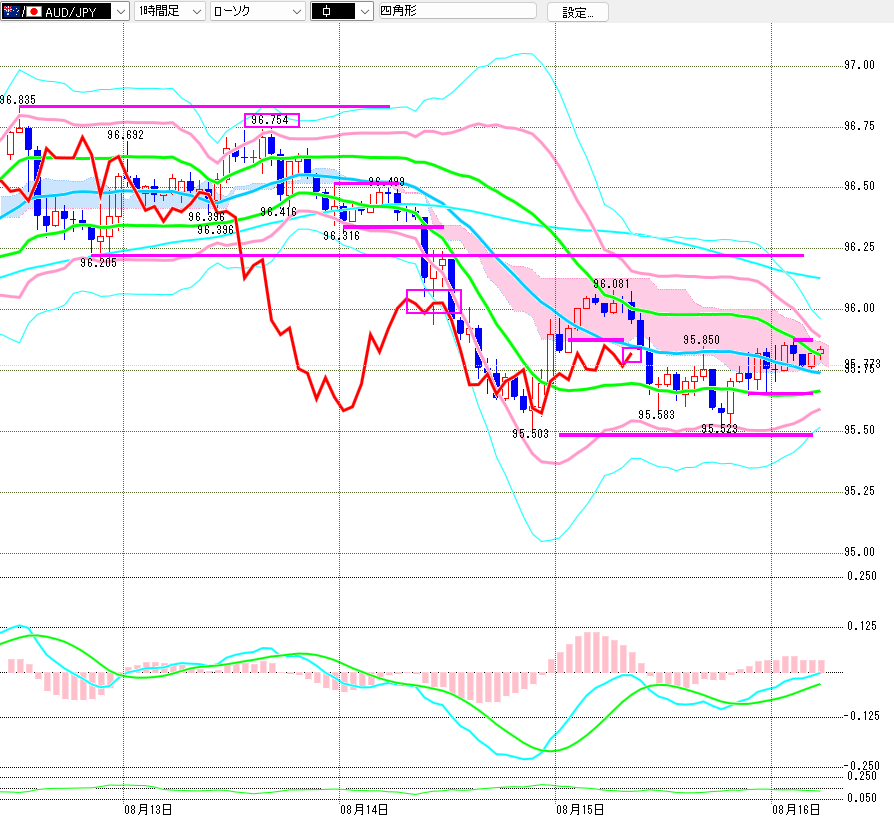Click the 95.850 price label

point(701,340)
